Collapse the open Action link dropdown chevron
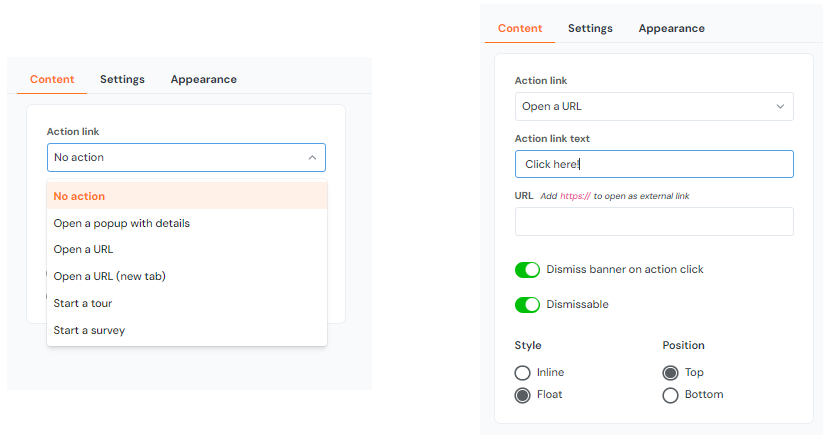Image resolution: width=824 pixels, height=440 pixels. [x=312, y=157]
